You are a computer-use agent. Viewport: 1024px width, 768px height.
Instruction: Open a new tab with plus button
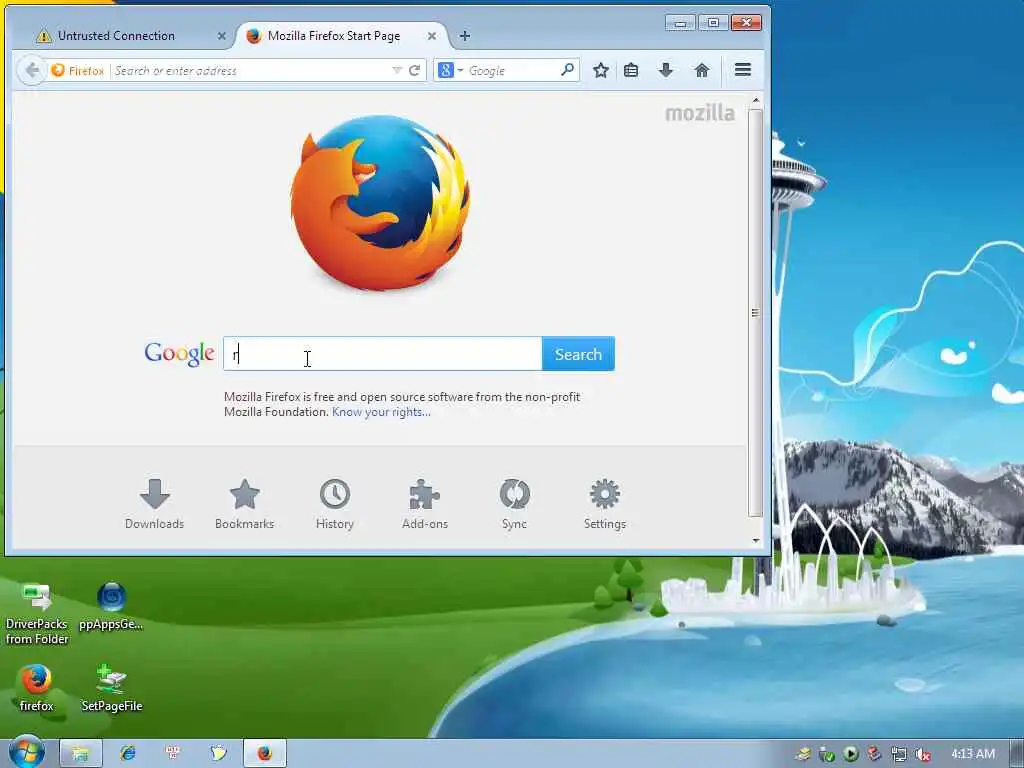464,36
